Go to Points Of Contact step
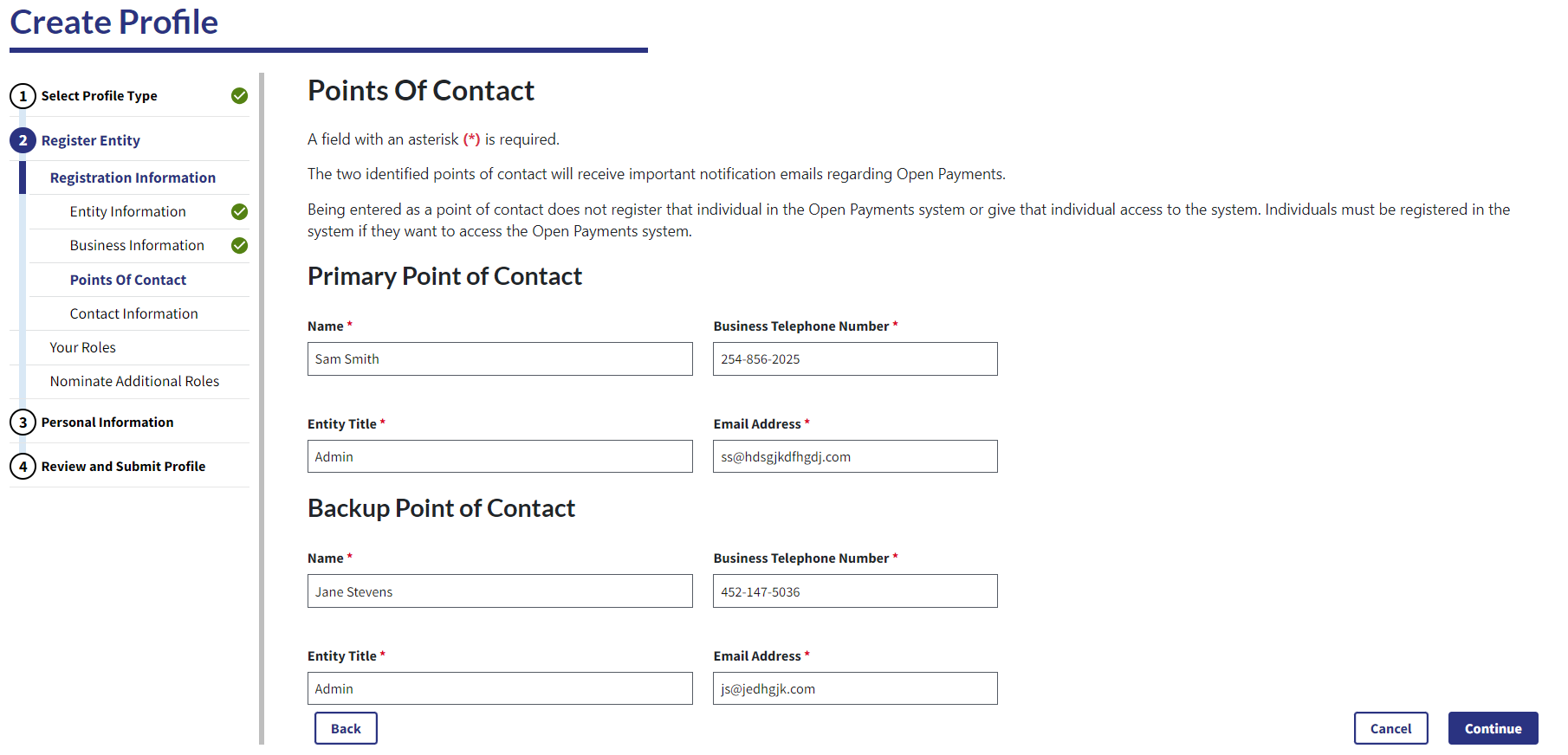Screen dimensions: 1568x755 point(128,280)
